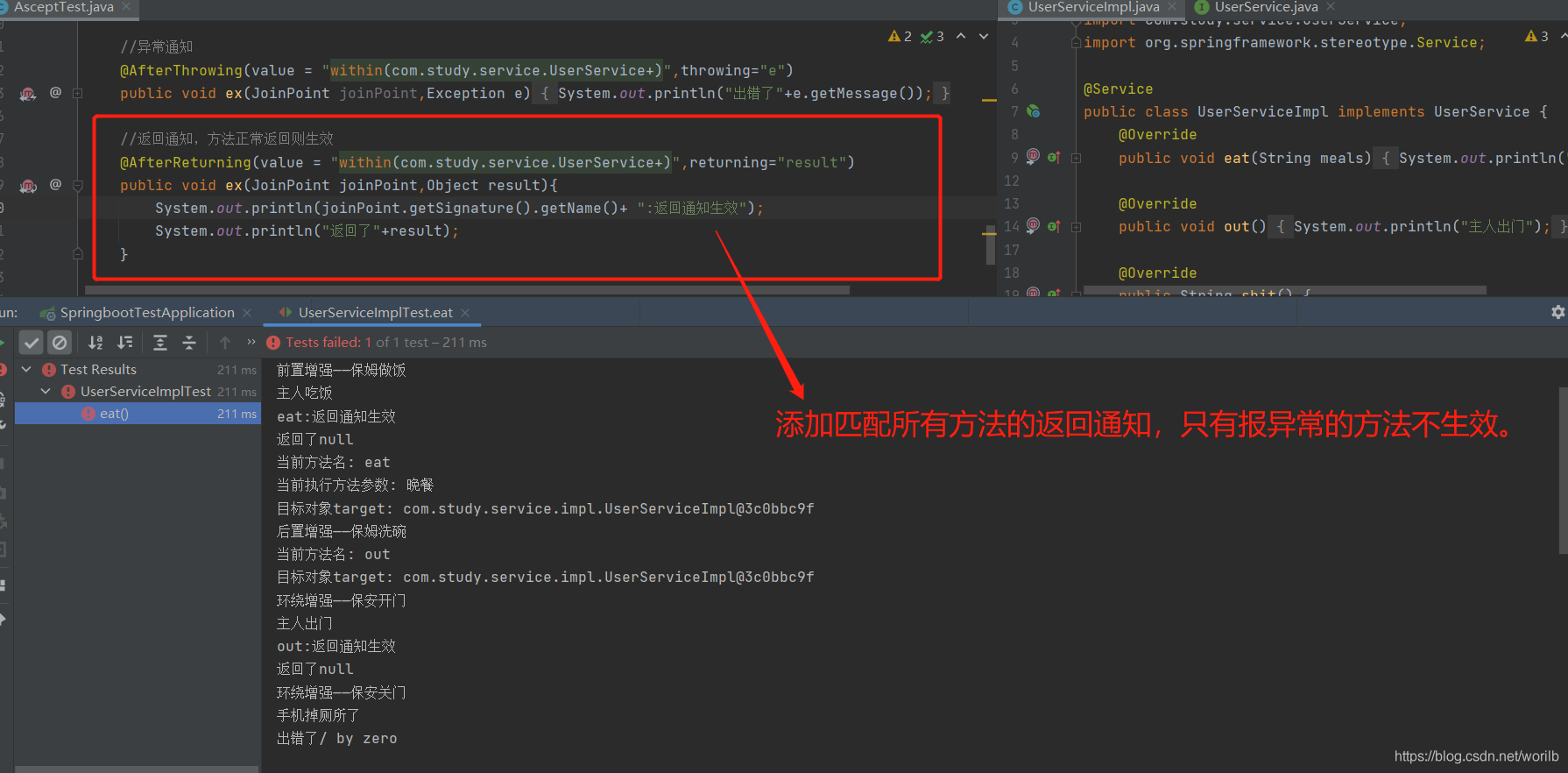This screenshot has height=773, width=1568.
Task: Switch to SpringbootTestApplication run tab
Action: pos(146,313)
